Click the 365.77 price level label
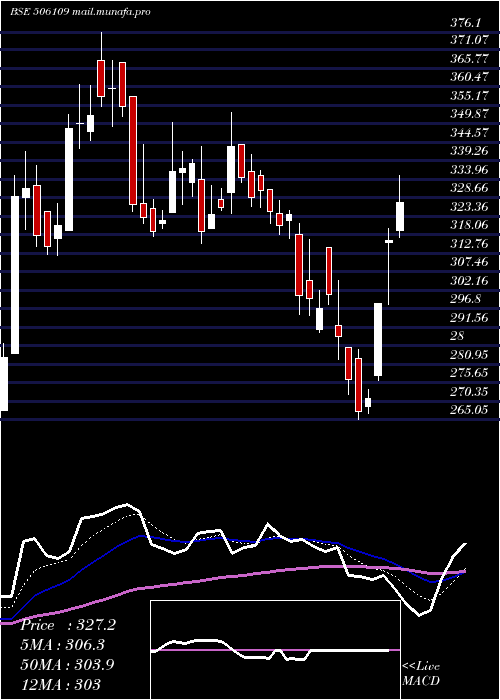 [469, 58]
